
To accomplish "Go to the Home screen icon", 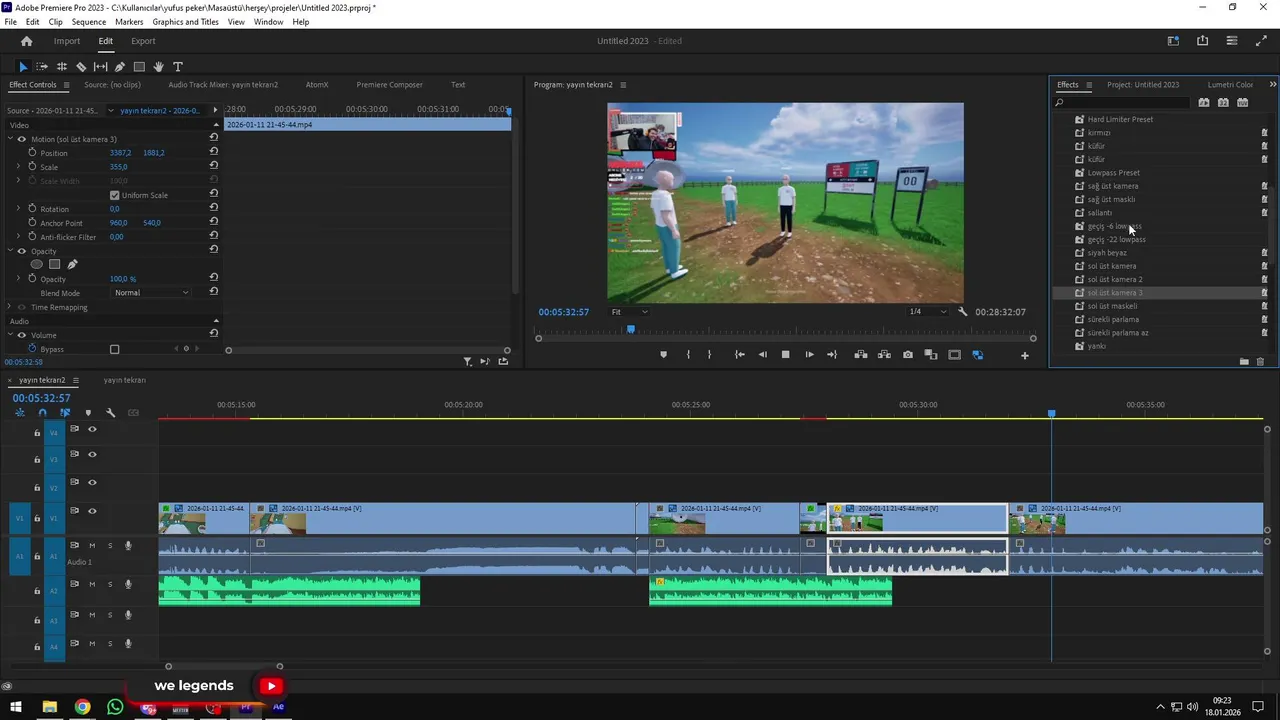I will click(x=27, y=41).
